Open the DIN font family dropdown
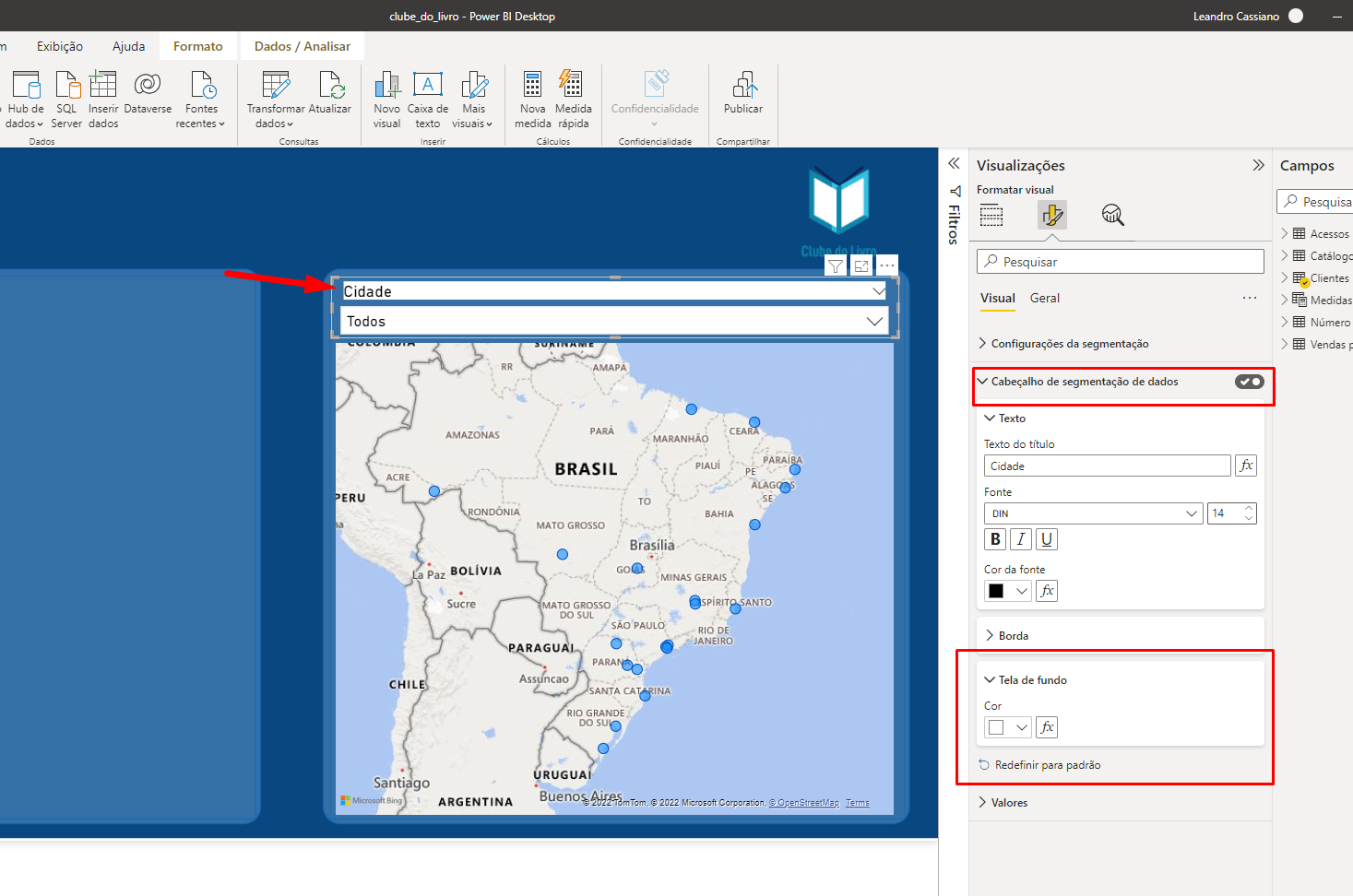The image size is (1353, 896). coord(1094,513)
